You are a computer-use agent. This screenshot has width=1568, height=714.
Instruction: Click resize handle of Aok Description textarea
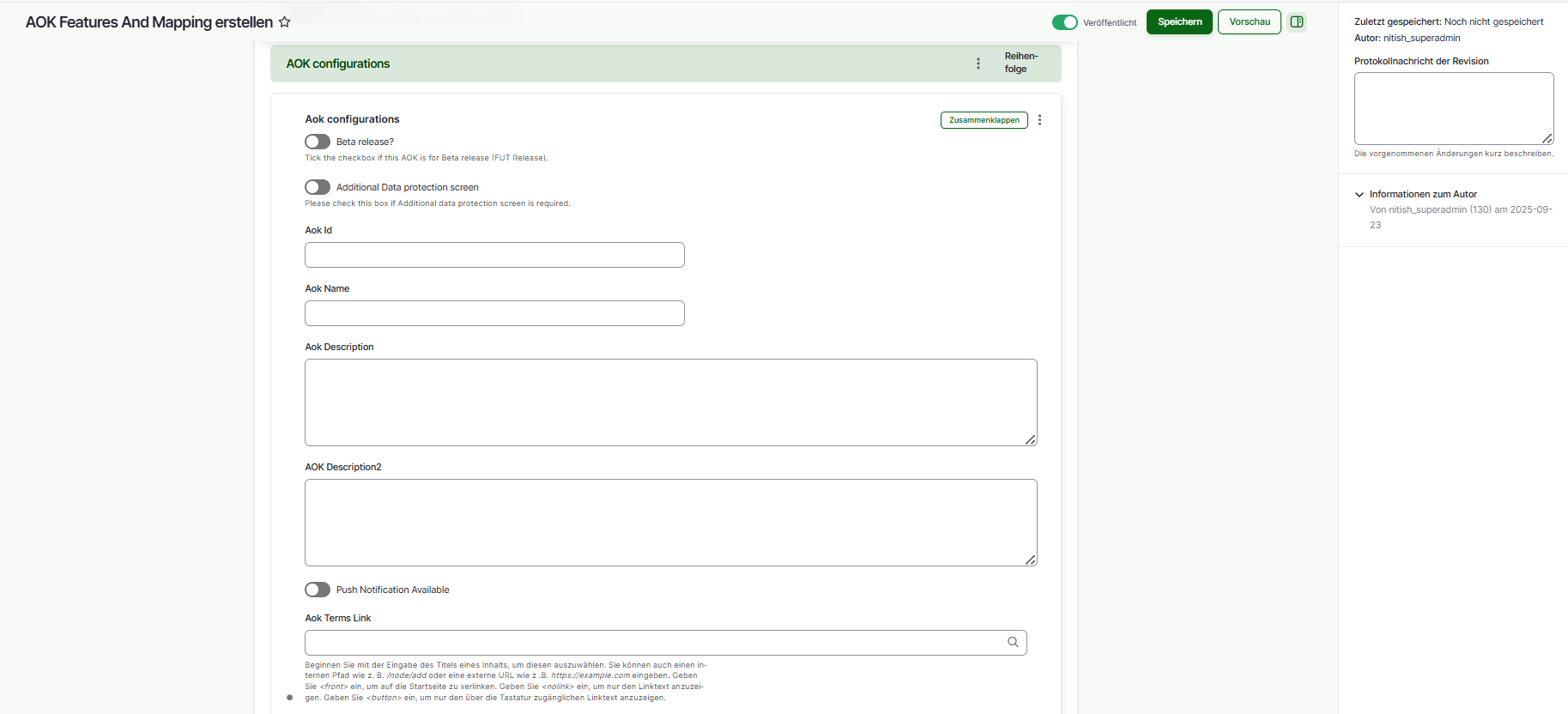[1030, 439]
